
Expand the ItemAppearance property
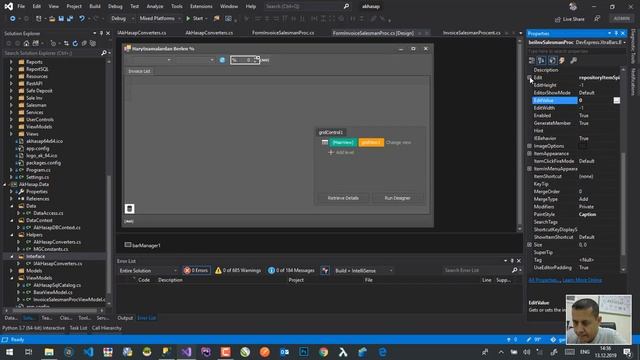(529, 154)
